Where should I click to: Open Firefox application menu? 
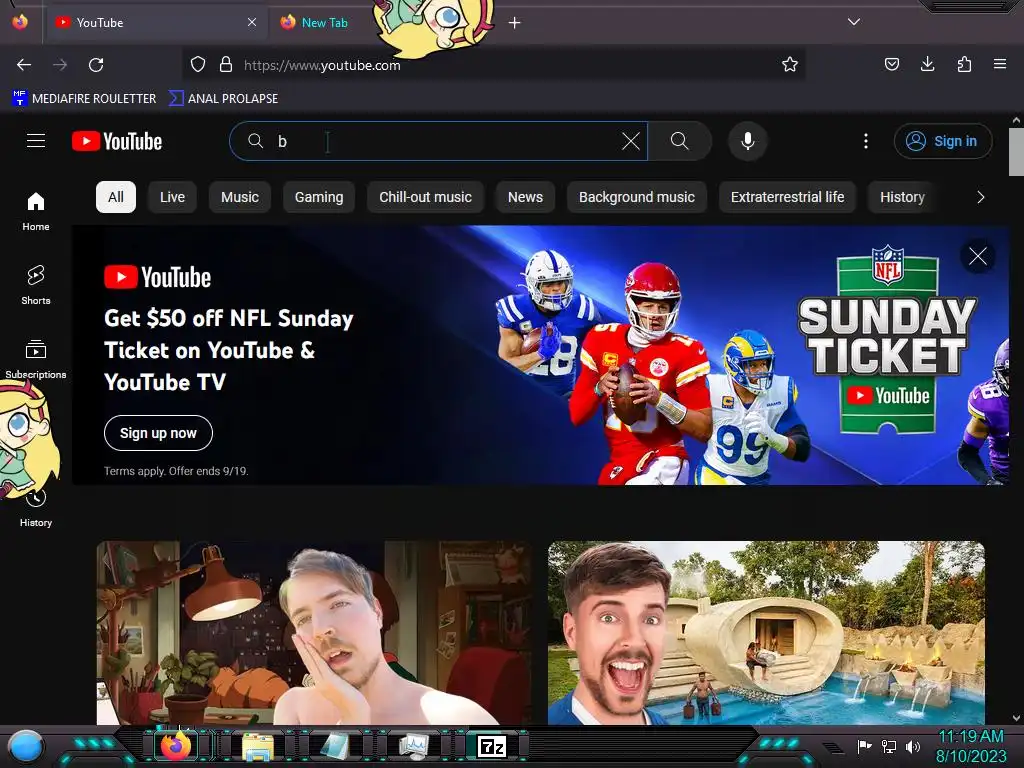(x=1000, y=64)
